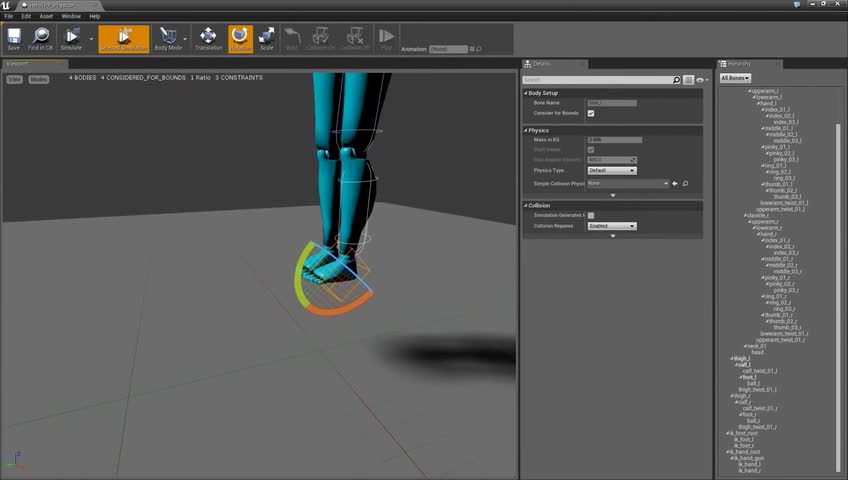The image size is (848, 480).
Task: Open the Asset menu
Action: point(46,16)
